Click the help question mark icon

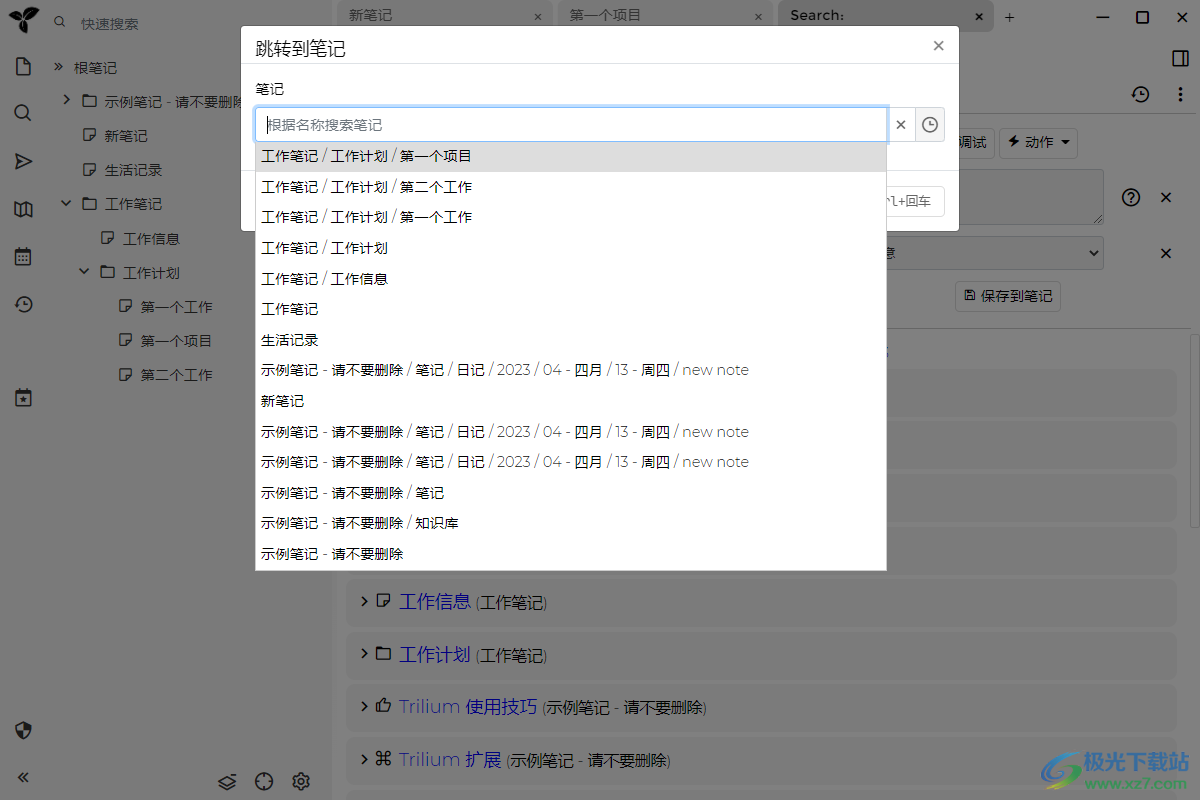click(x=1131, y=197)
